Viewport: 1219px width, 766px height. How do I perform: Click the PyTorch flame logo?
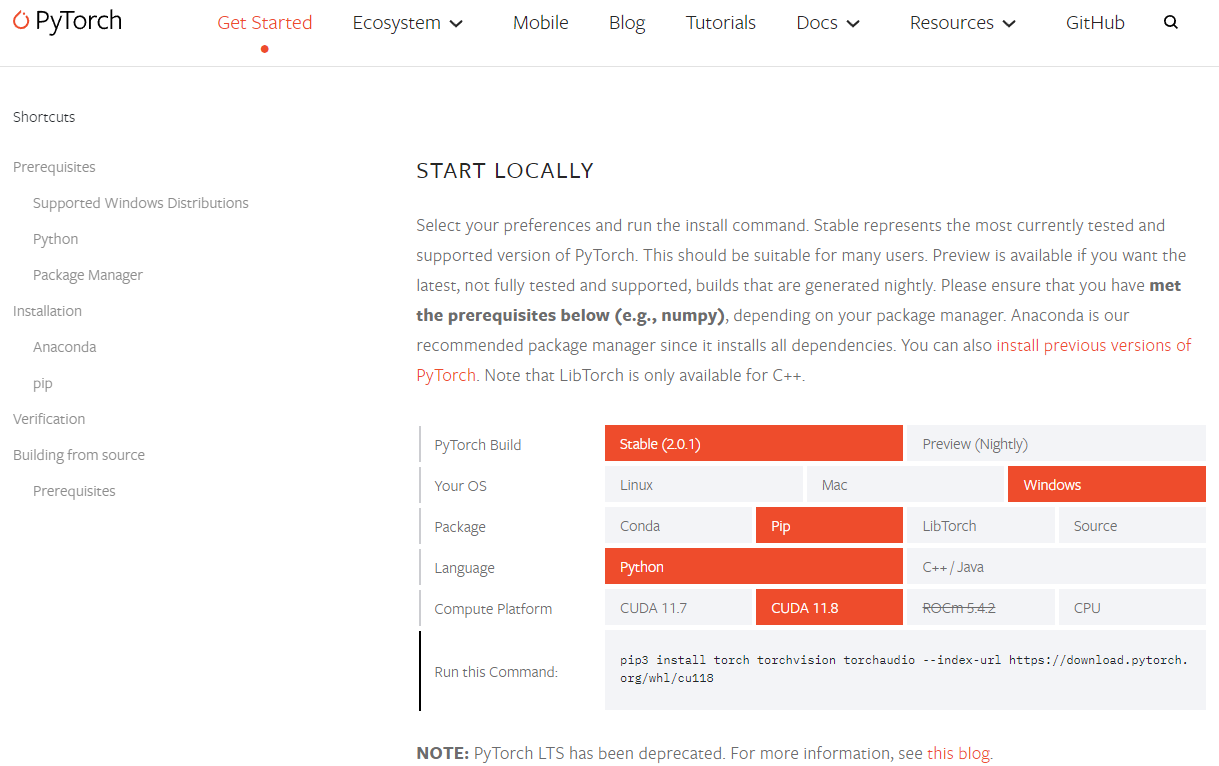(x=21, y=21)
